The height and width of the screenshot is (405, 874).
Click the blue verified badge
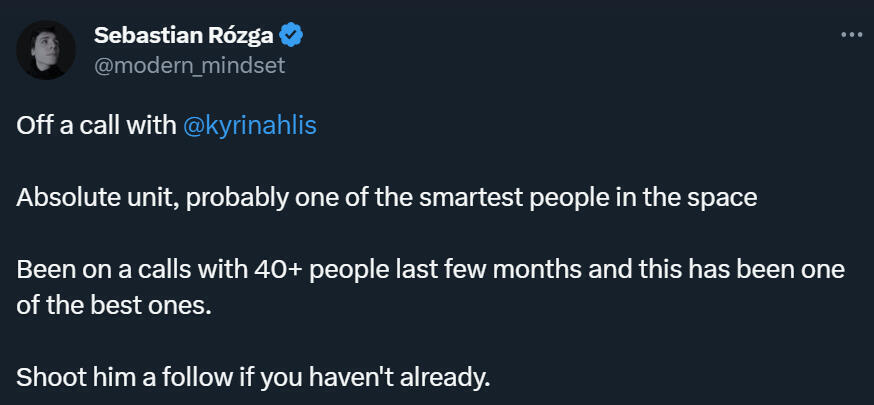coord(292,36)
